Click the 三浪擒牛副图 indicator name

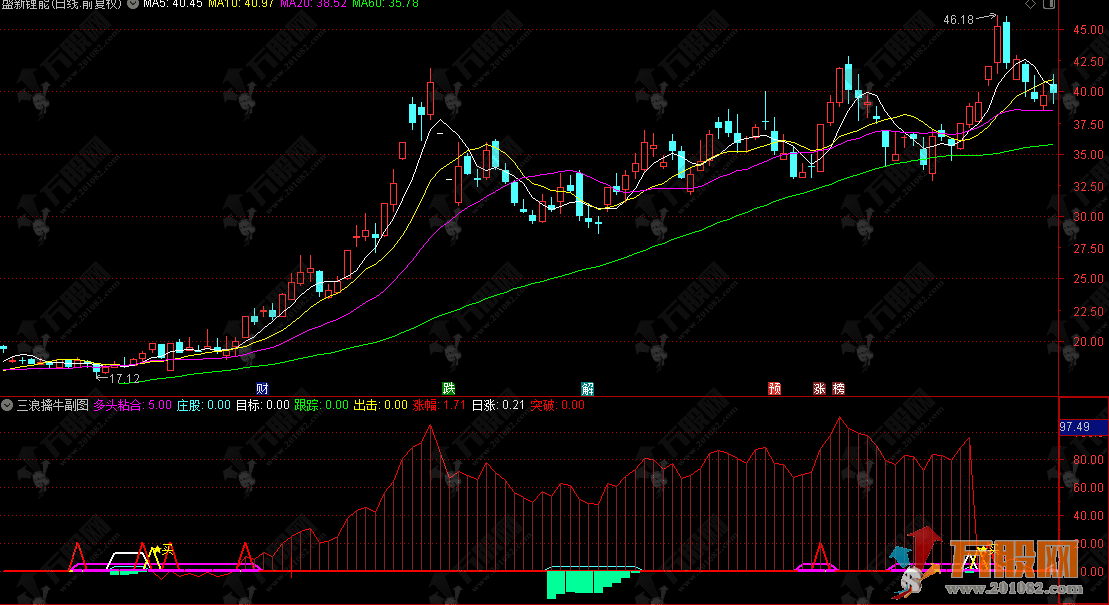pyautogui.click(x=52, y=405)
